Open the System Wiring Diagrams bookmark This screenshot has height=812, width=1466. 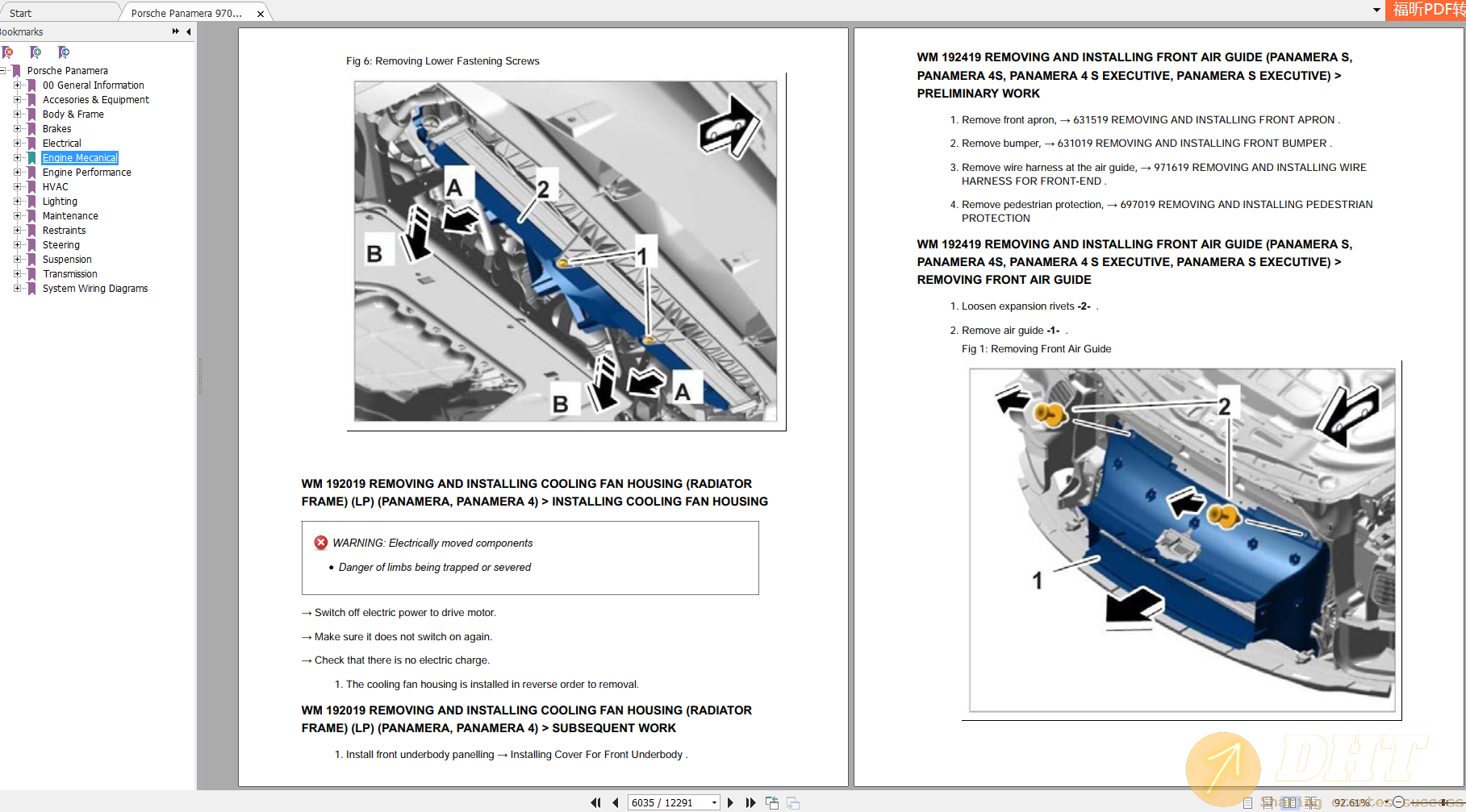(95, 289)
